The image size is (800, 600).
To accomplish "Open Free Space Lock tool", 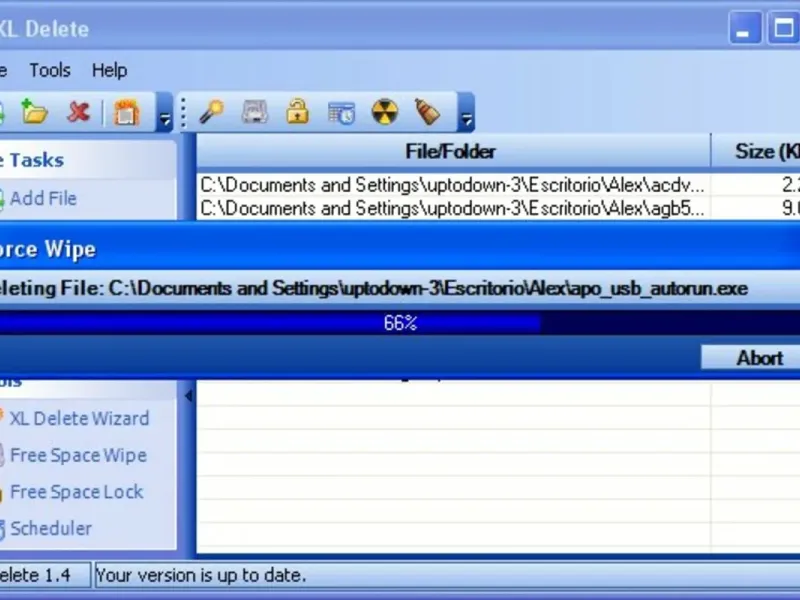I will [77, 492].
